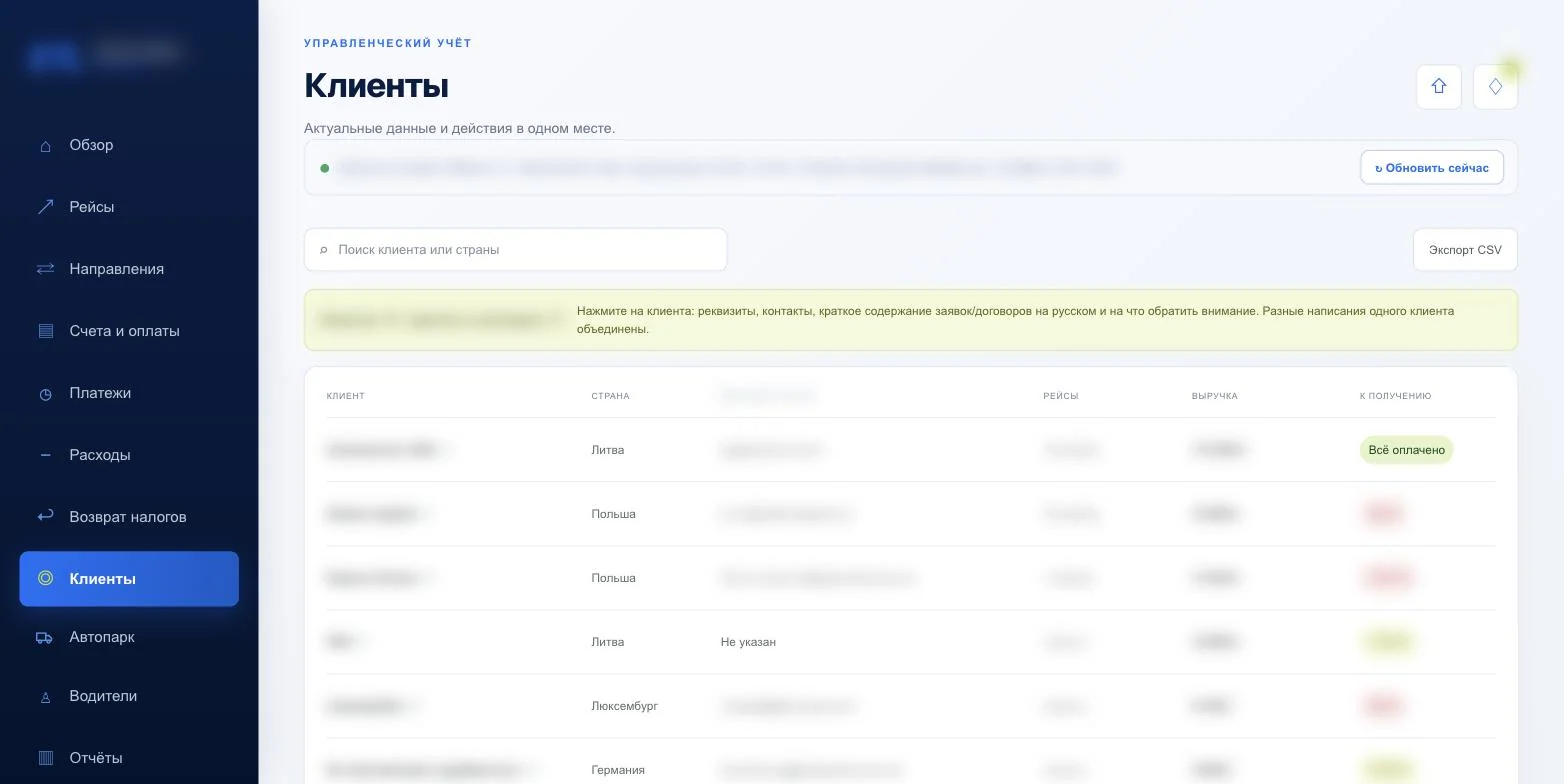
Task: Select the active Клиенты sidebar item
Action: (129, 579)
